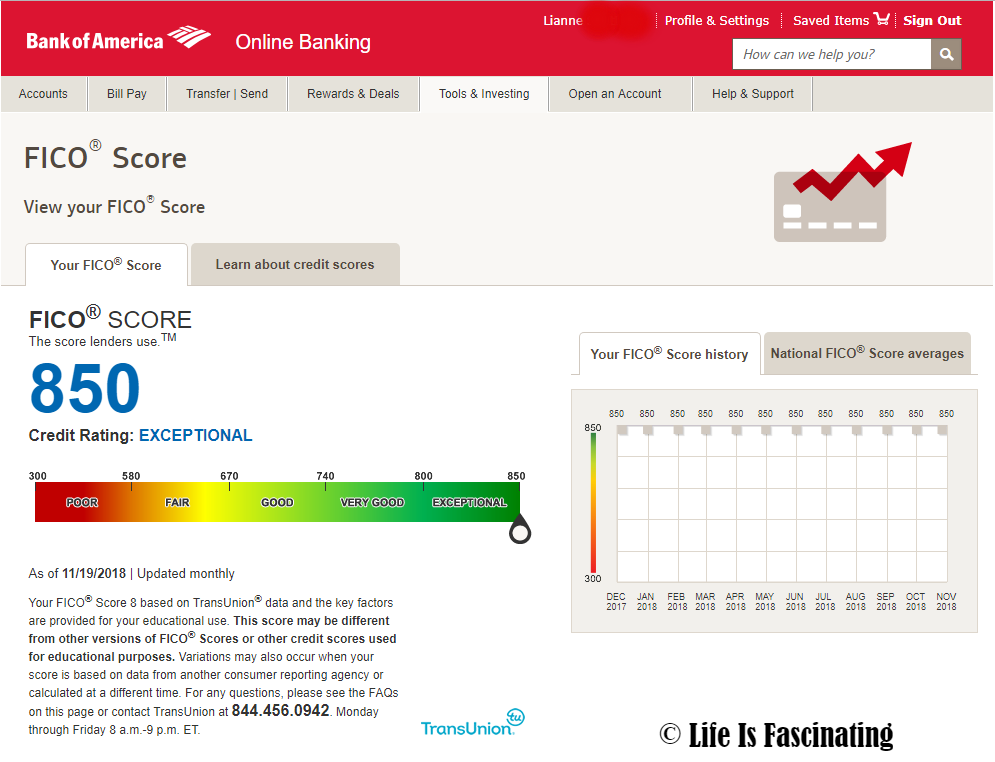The width and height of the screenshot is (995, 762).
Task: Open the Tools & Investing menu
Action: point(484,94)
